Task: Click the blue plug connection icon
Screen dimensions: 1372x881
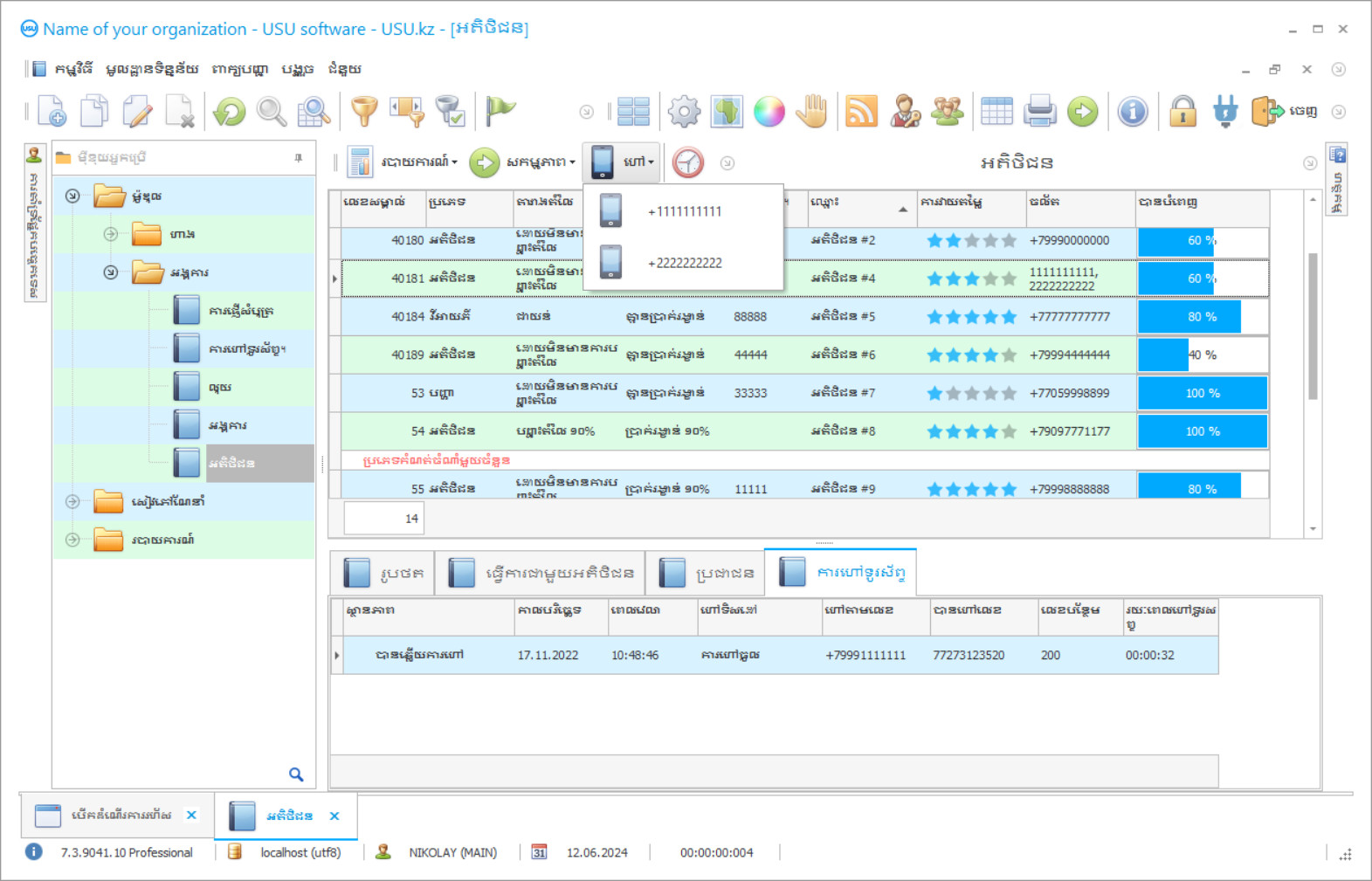Action: (x=1225, y=112)
